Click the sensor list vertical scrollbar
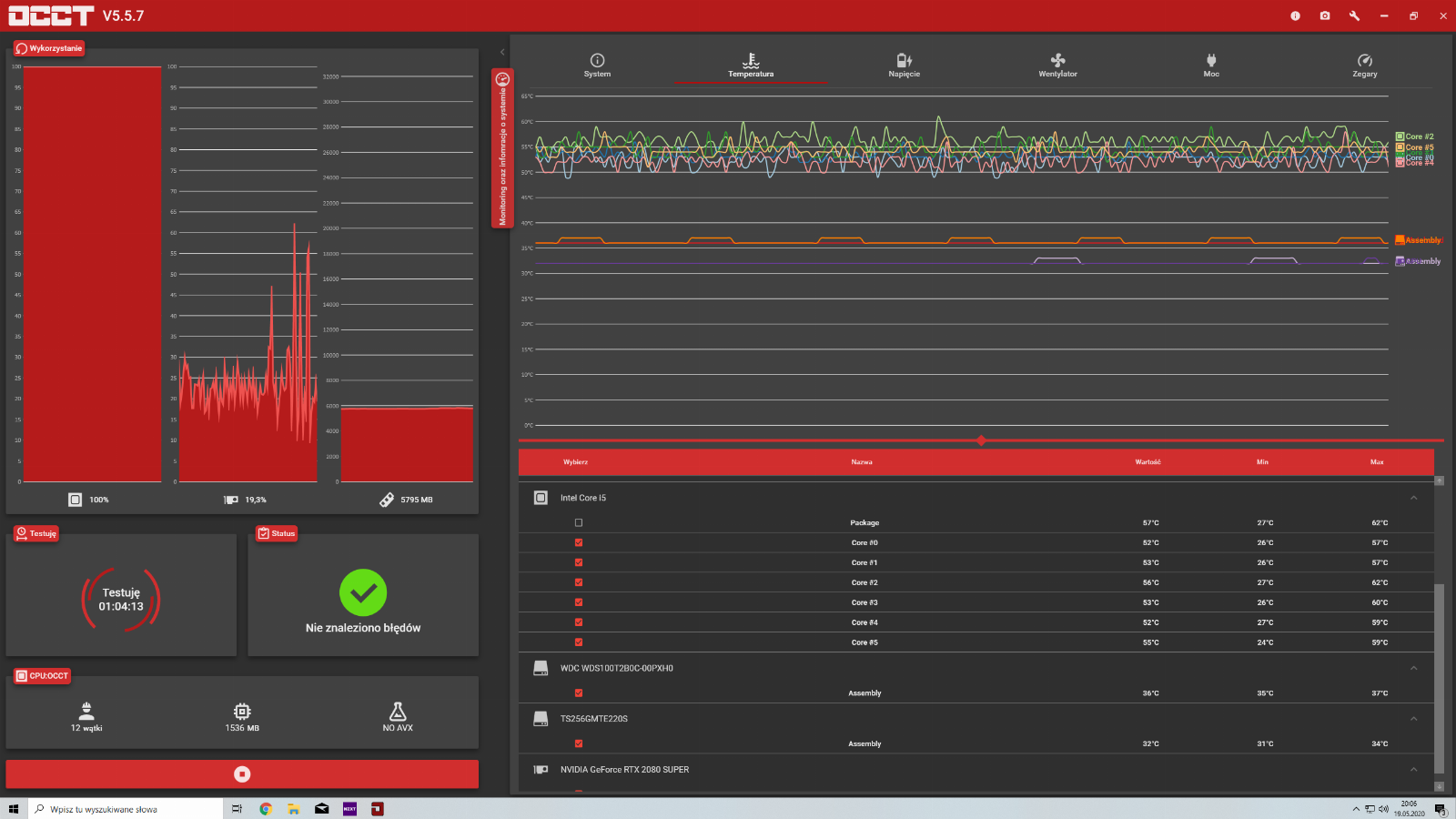Screen dimensions: 1456x819 tap(1439, 677)
